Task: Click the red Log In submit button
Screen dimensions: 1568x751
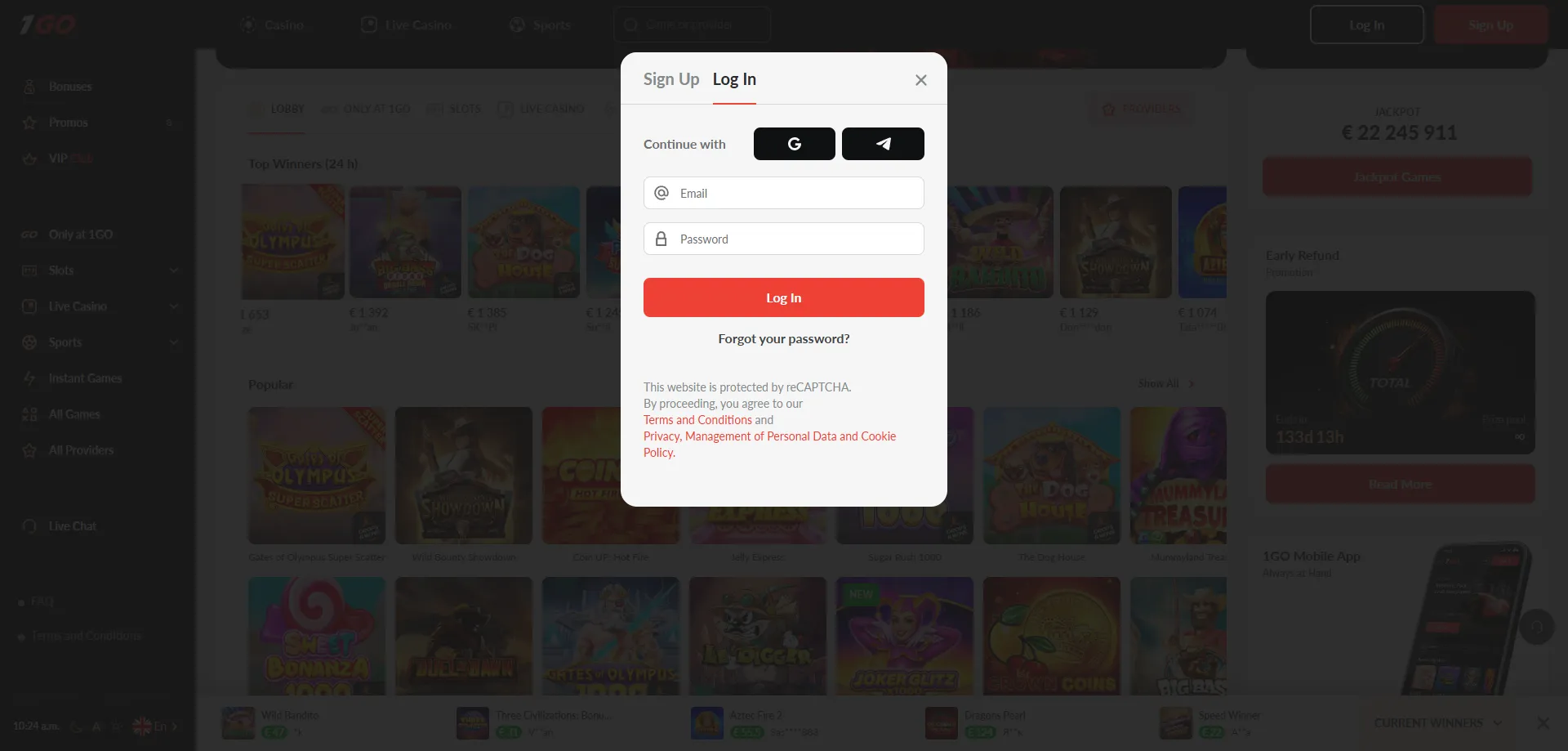Action: point(783,297)
